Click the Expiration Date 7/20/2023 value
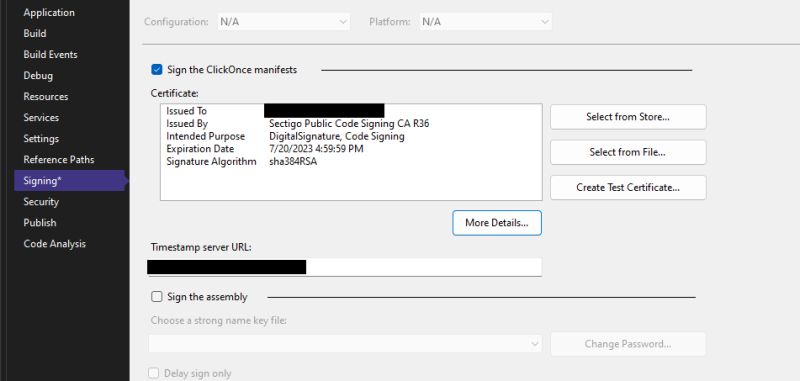 click(x=316, y=149)
